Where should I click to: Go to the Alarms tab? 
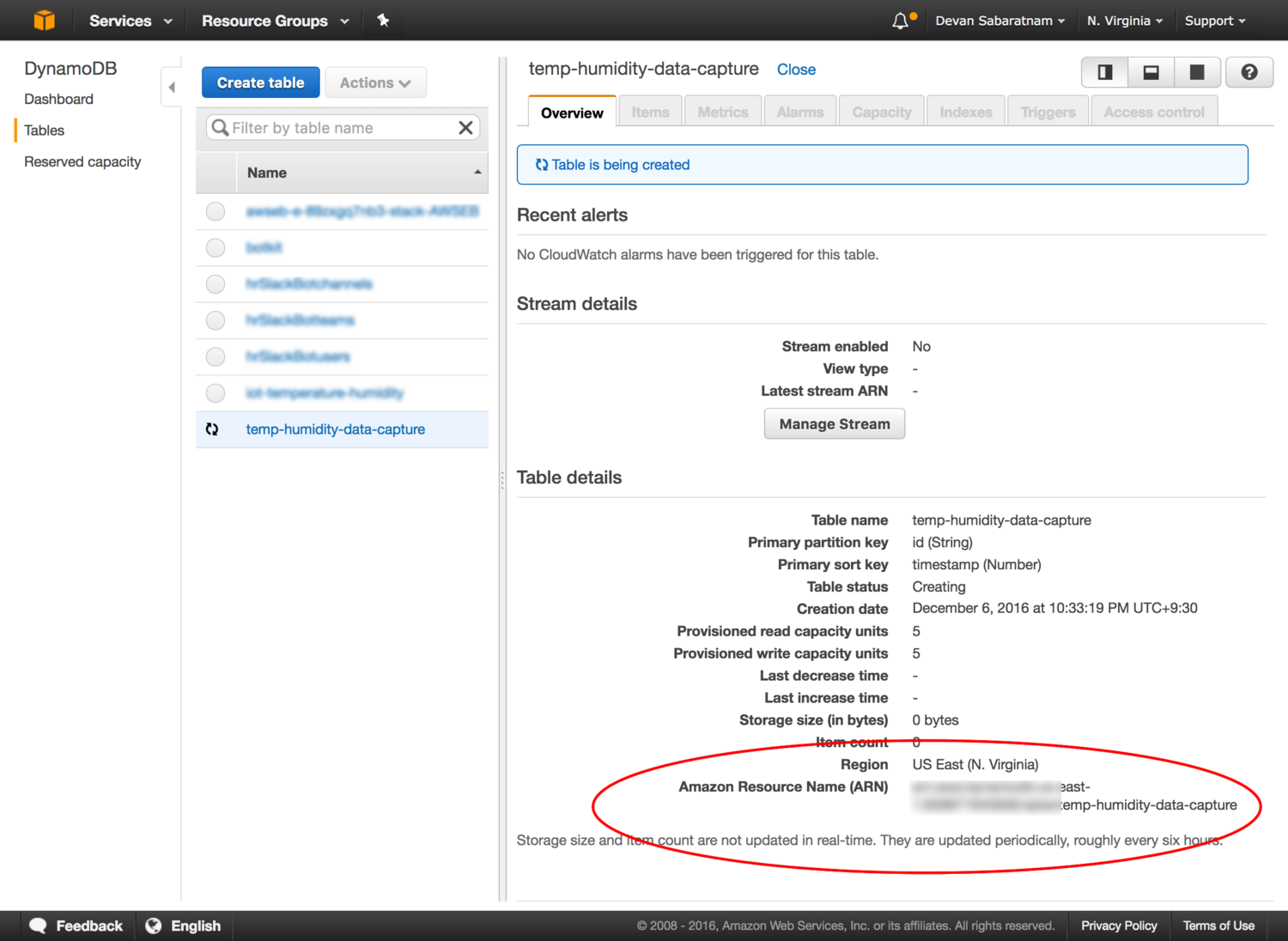[800, 112]
